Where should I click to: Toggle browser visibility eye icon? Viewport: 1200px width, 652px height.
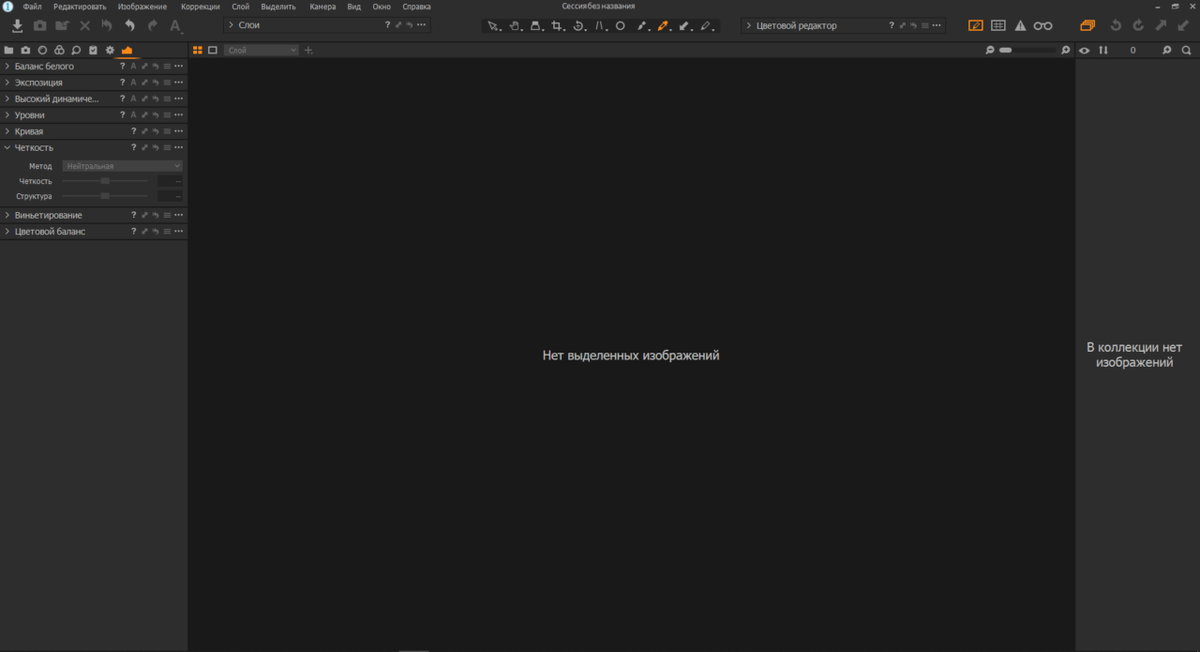click(x=1085, y=50)
